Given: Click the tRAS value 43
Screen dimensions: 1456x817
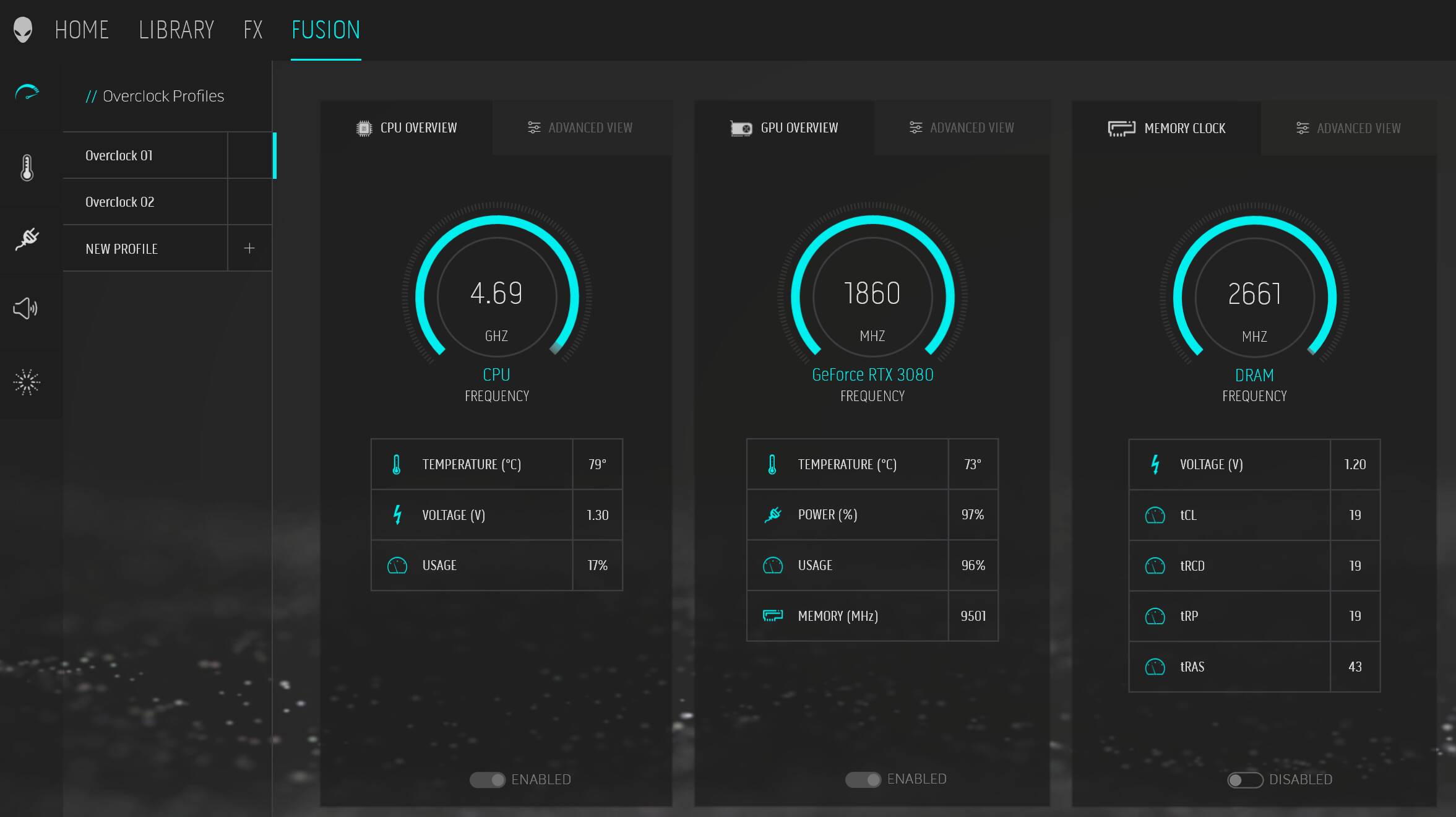Looking at the screenshot, I should (1355, 667).
